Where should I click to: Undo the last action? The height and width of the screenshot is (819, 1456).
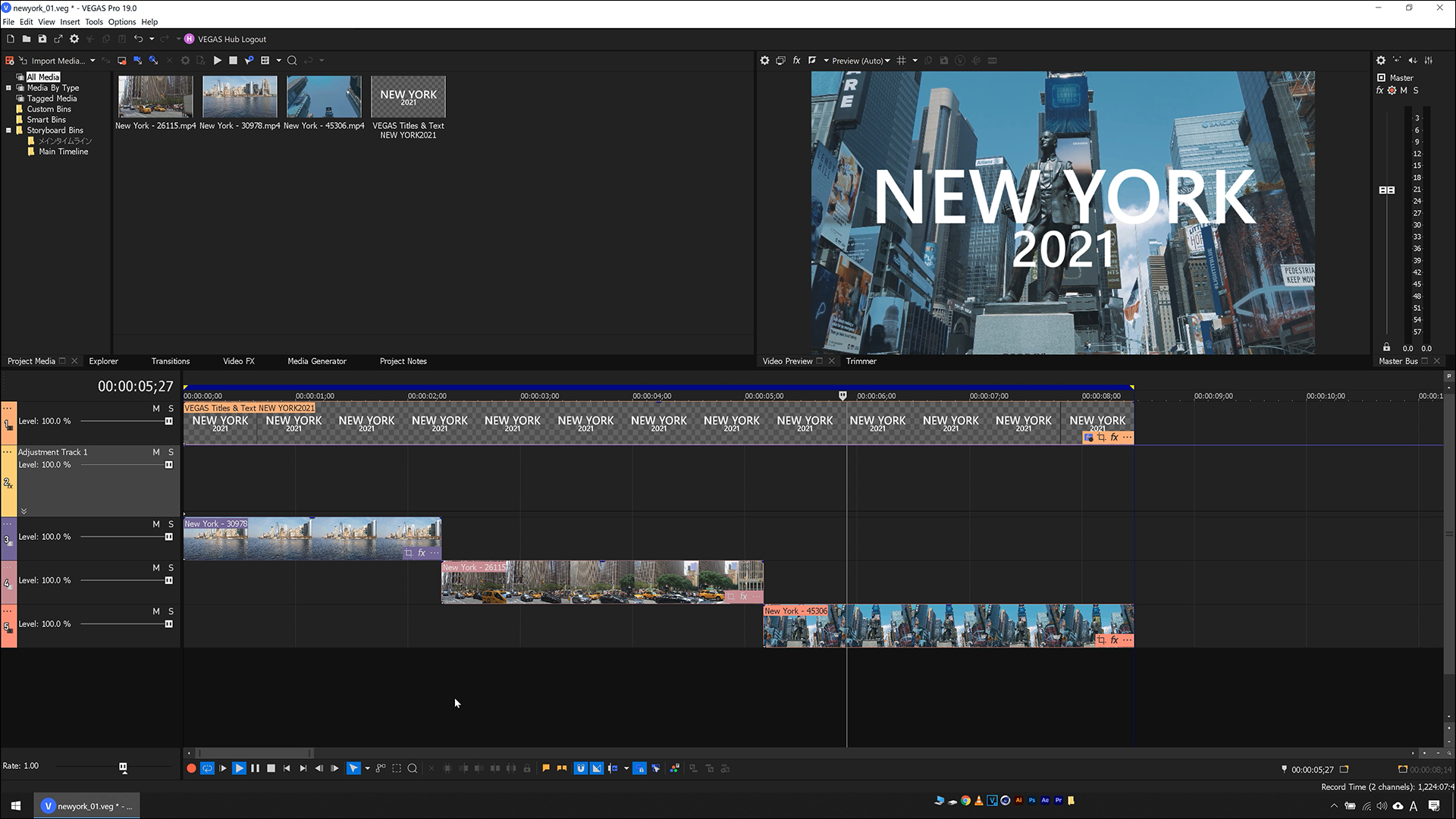[x=138, y=39]
